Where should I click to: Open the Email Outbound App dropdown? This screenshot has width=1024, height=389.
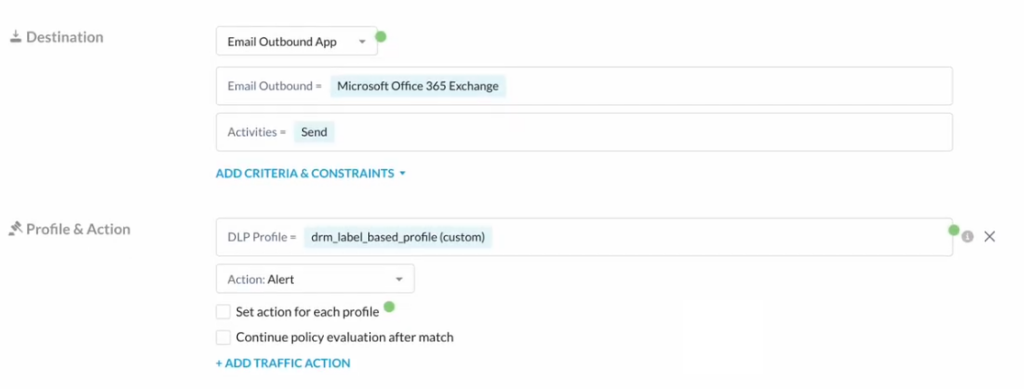click(x=296, y=42)
